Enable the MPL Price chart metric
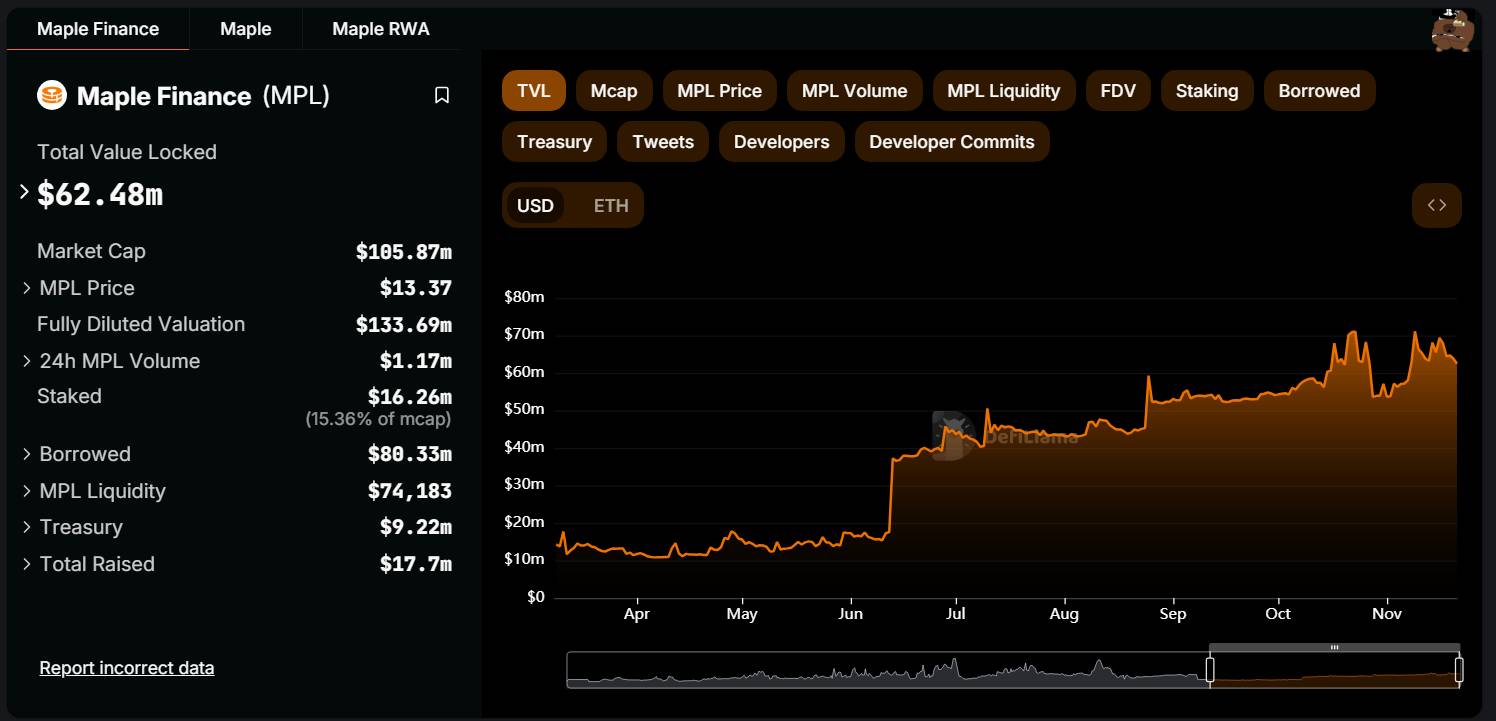The height and width of the screenshot is (721, 1496). [x=720, y=91]
